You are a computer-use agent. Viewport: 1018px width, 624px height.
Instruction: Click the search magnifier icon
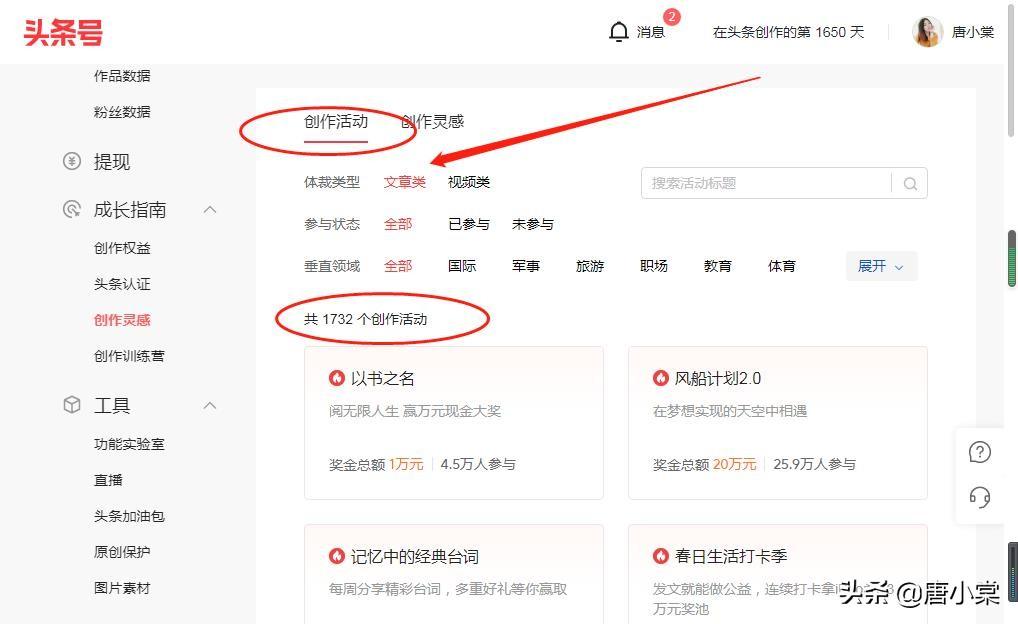909,184
